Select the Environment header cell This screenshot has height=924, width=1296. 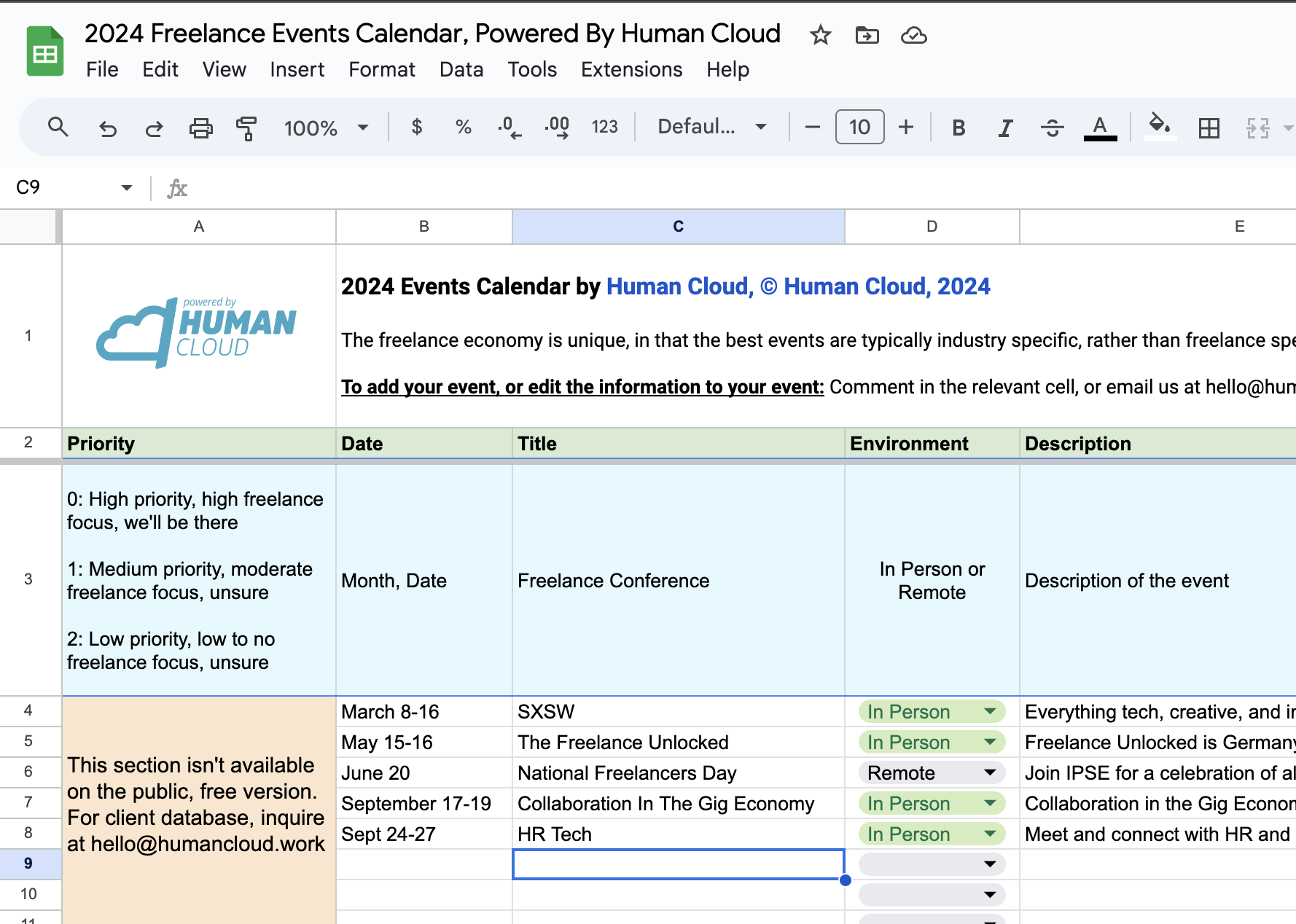click(932, 444)
